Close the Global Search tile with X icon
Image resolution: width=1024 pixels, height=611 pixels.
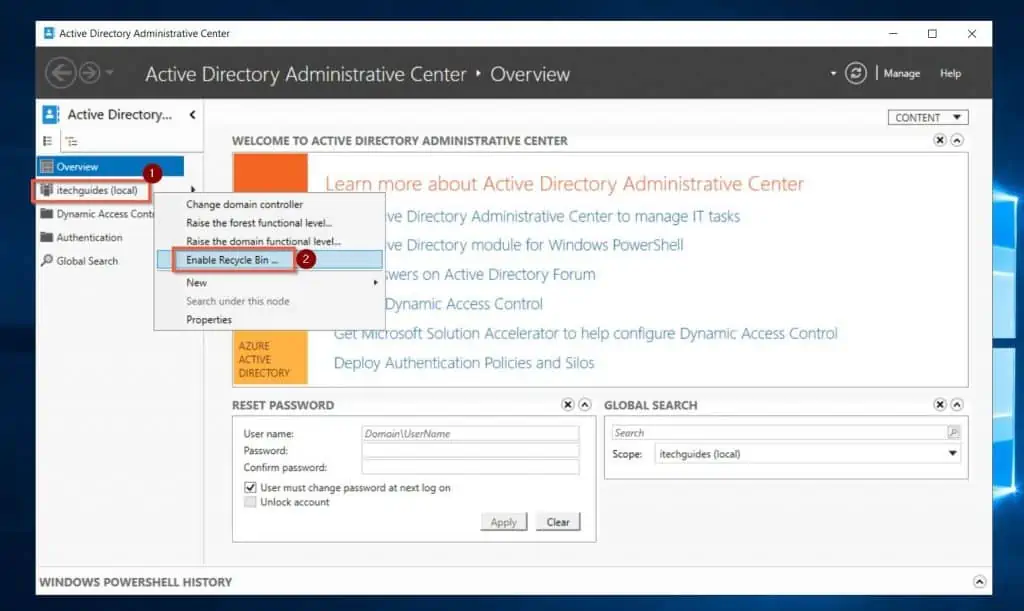(940, 405)
